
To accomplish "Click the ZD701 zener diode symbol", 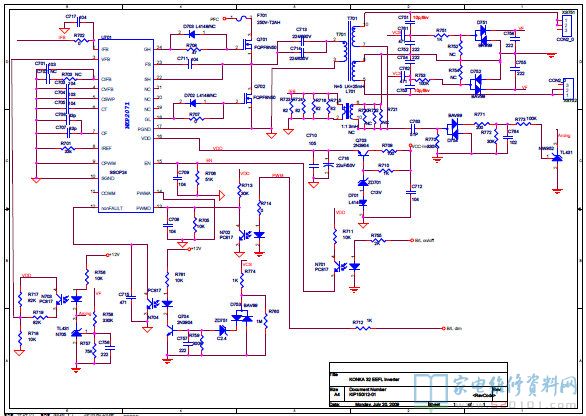I will point(363,182).
